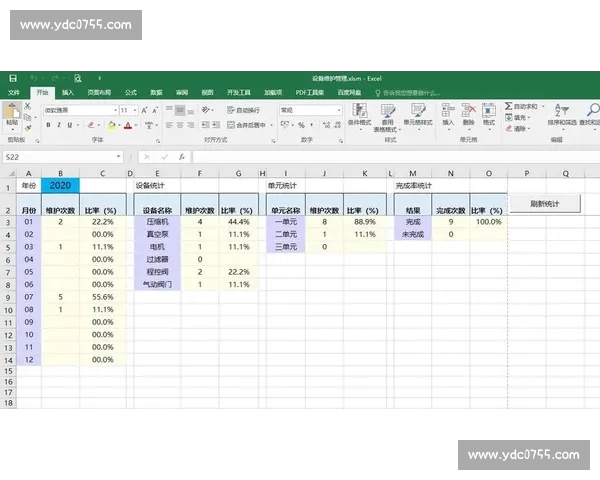Switch to the Formulas (公式) tab
The width and height of the screenshot is (600, 480).
click(130, 93)
